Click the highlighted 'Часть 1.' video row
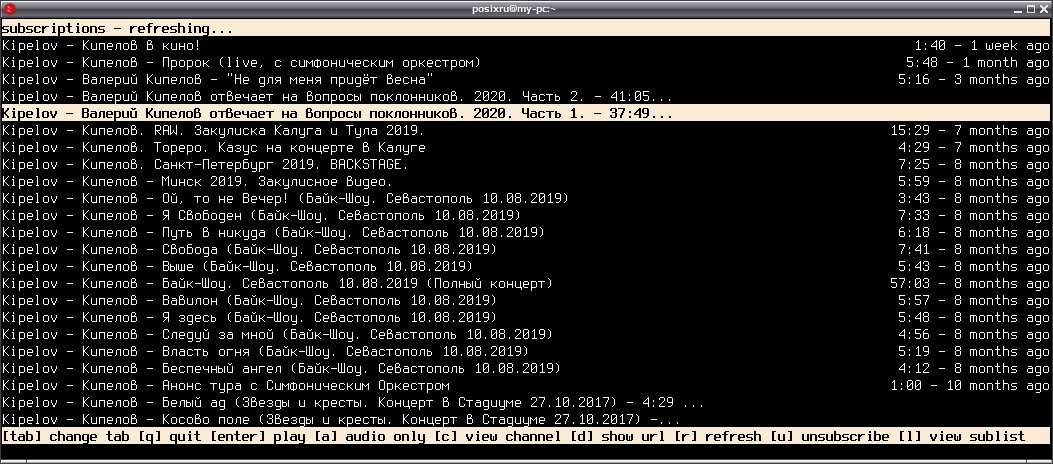The image size is (1053, 464). (526, 113)
